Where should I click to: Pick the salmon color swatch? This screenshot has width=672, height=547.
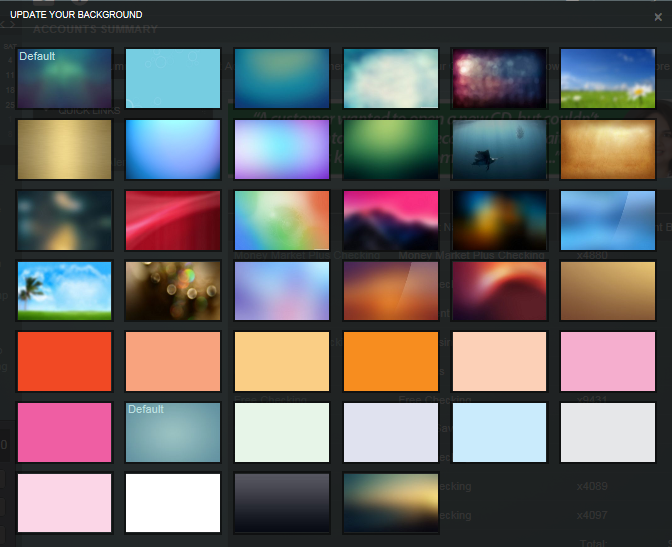point(173,361)
